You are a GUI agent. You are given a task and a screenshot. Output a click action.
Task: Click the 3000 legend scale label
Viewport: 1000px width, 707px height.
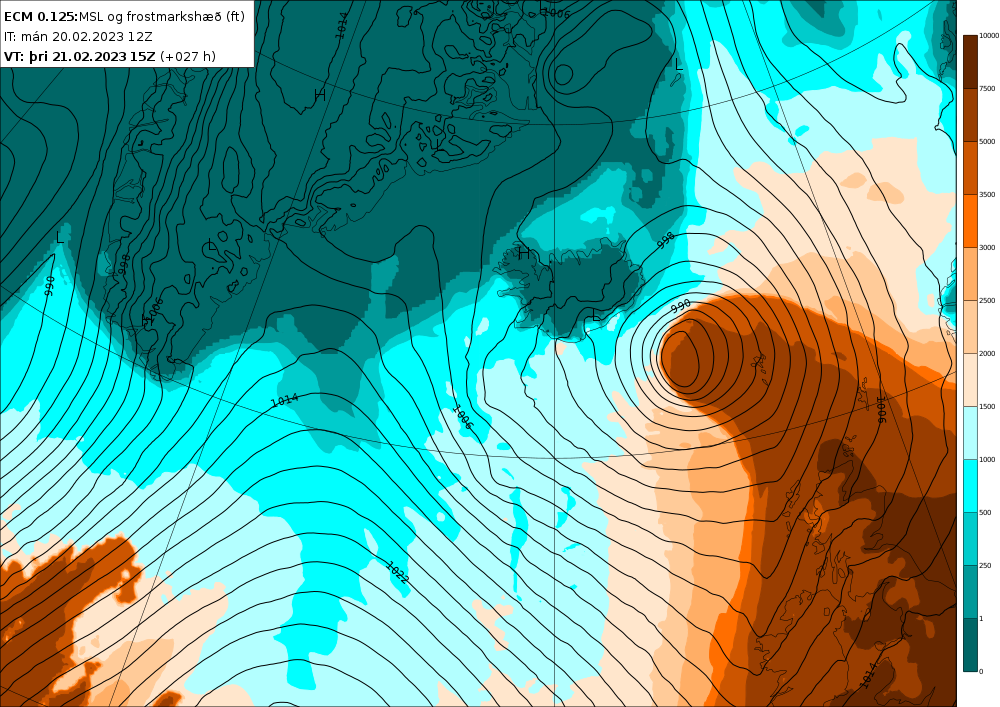pyautogui.click(x=987, y=247)
